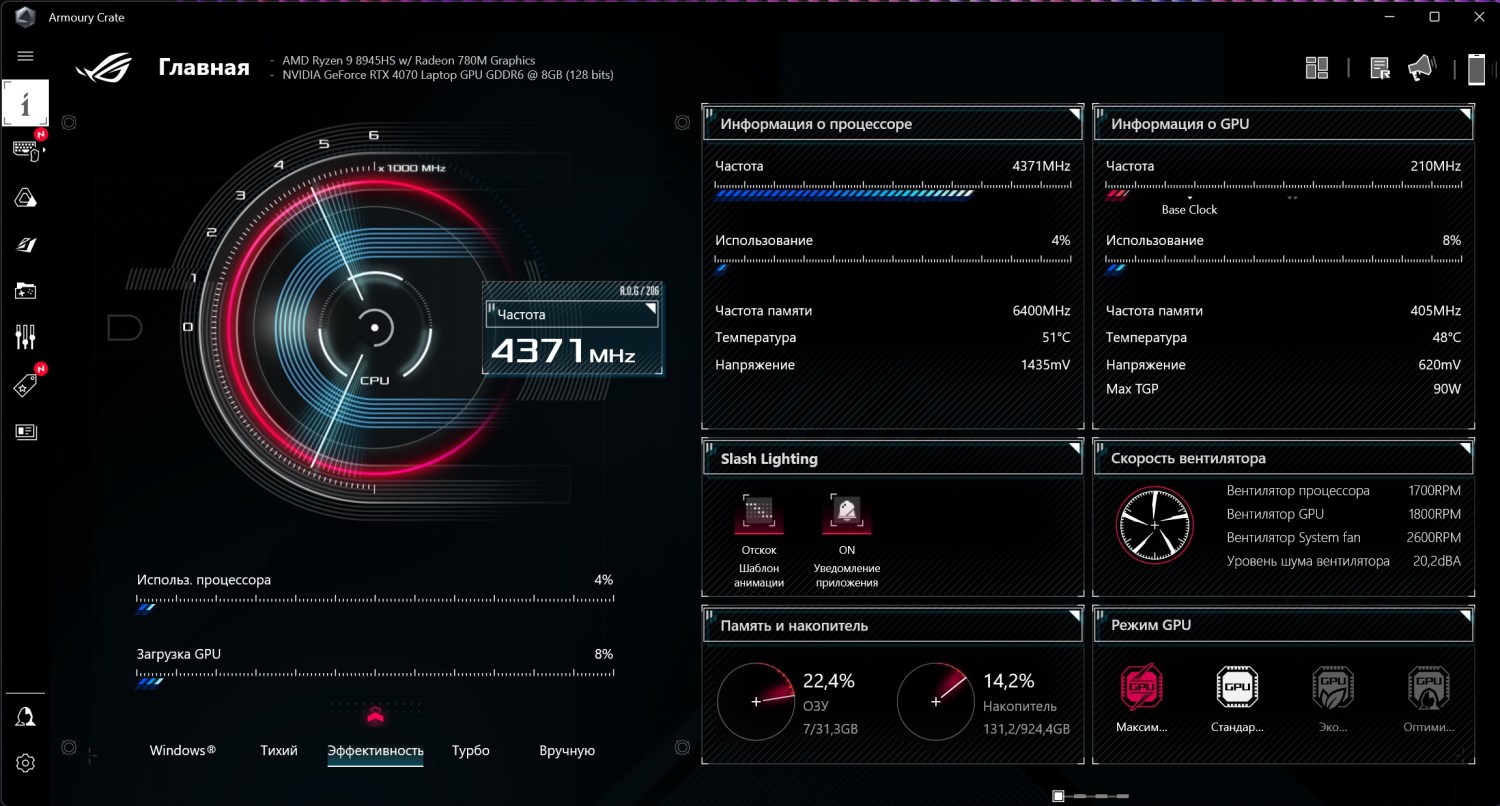Click the corner arrow on Частота gauge card
Image resolution: width=1500 pixels, height=806 pixels.
[x=651, y=310]
